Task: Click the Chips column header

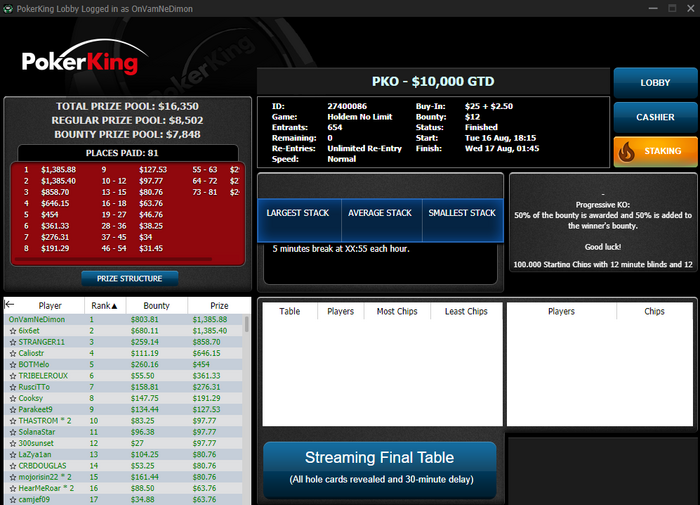Action: point(654,311)
